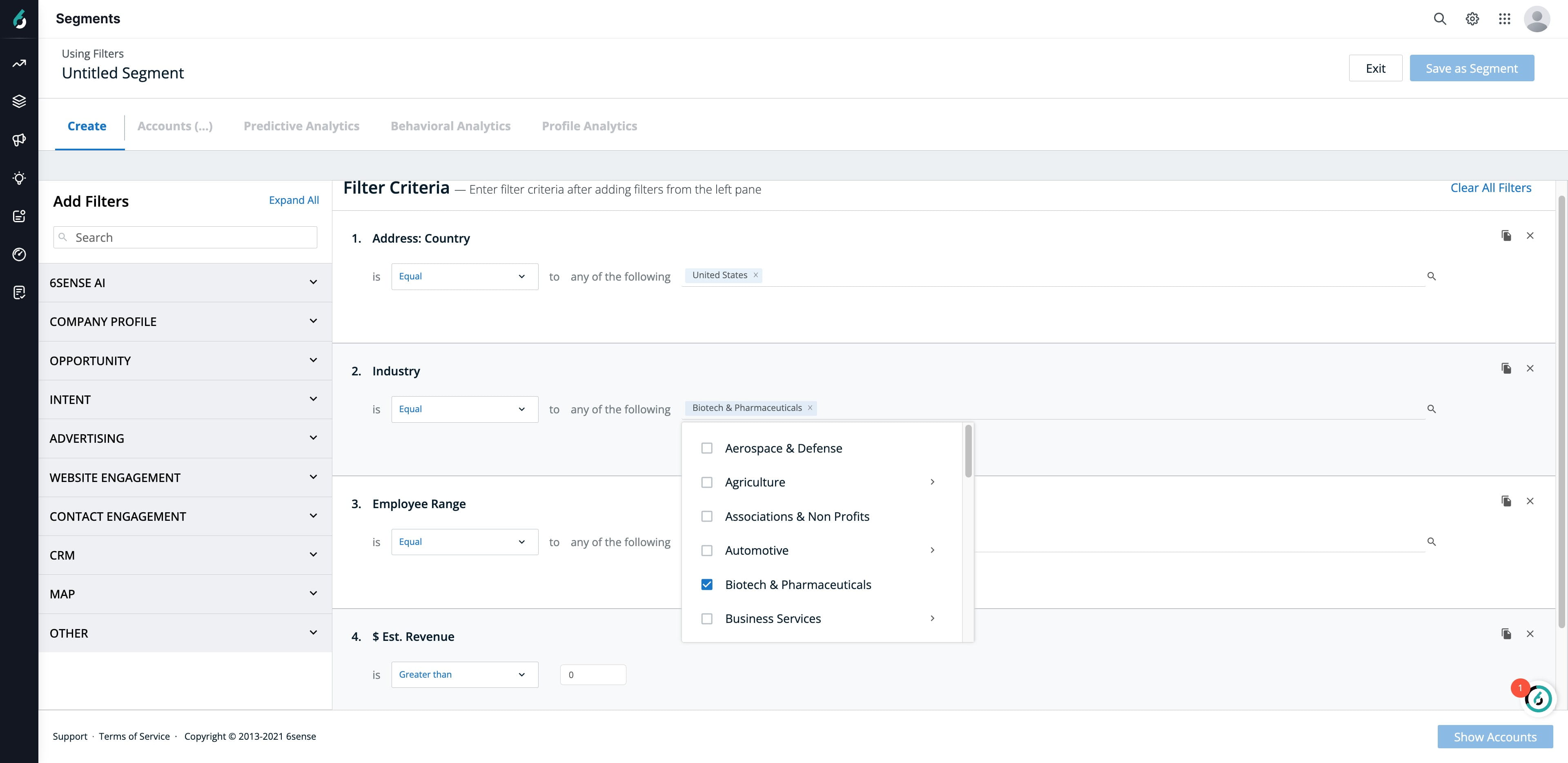Click the search icon in Employee Range values

coord(1432,542)
